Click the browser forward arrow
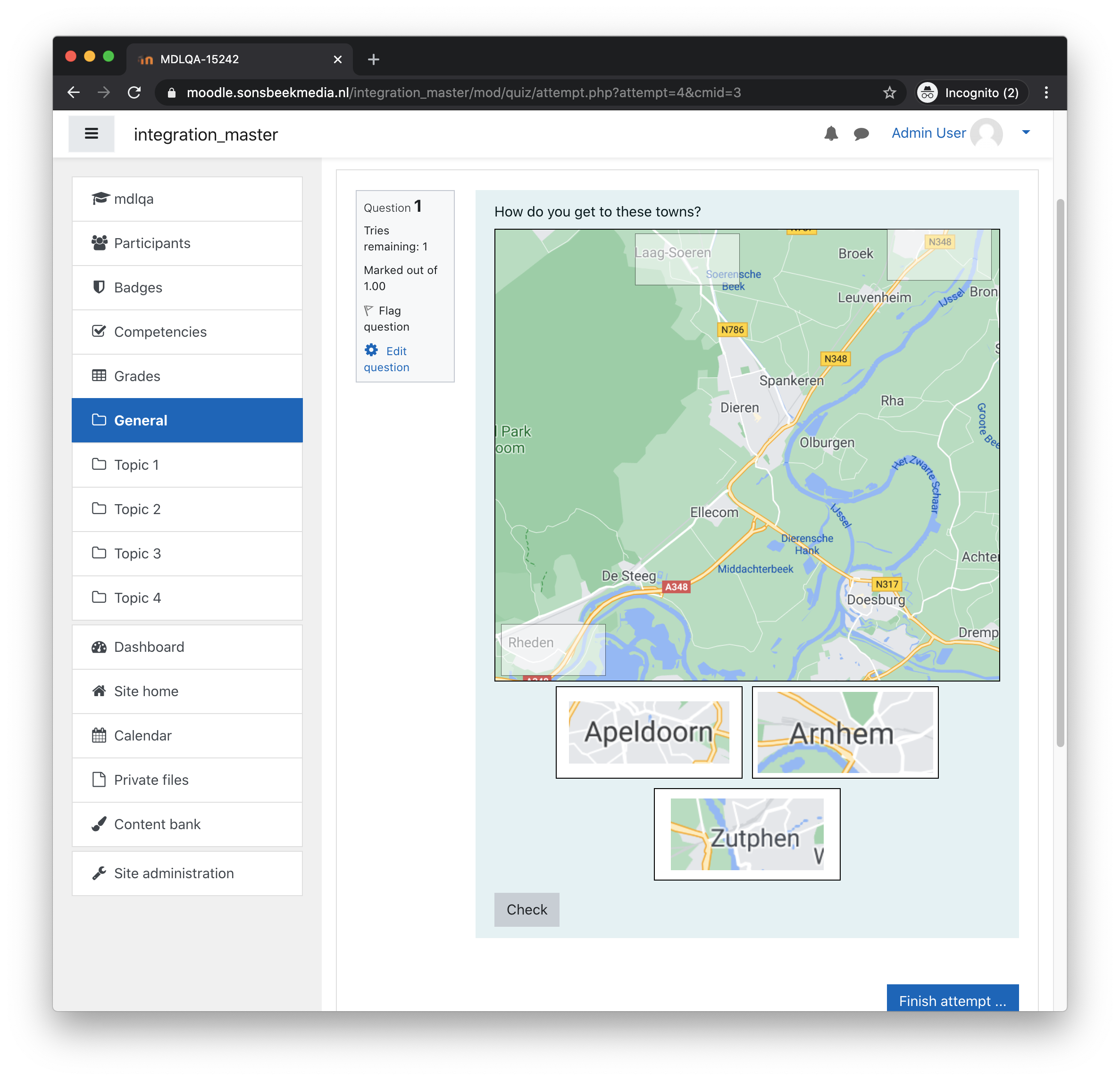Image resolution: width=1120 pixels, height=1081 pixels. 104,92
